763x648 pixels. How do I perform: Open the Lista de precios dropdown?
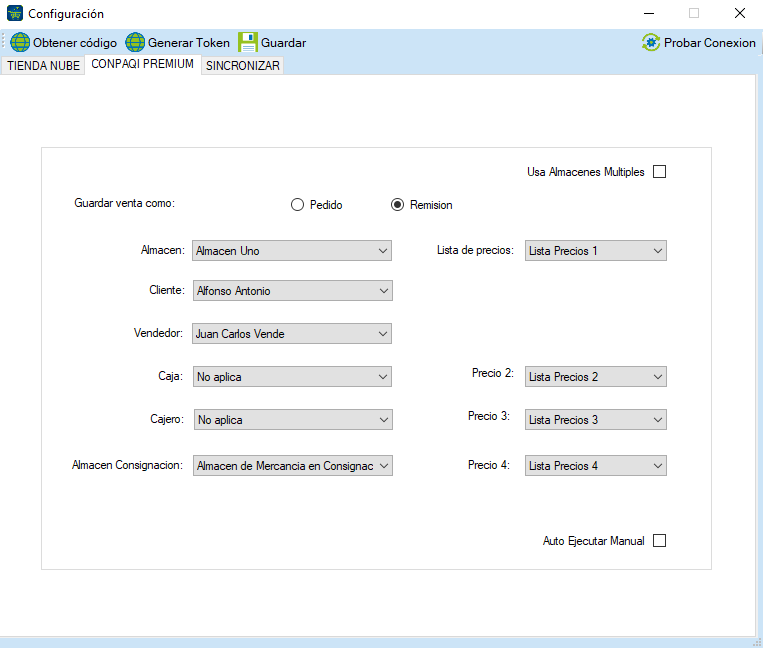(x=596, y=251)
